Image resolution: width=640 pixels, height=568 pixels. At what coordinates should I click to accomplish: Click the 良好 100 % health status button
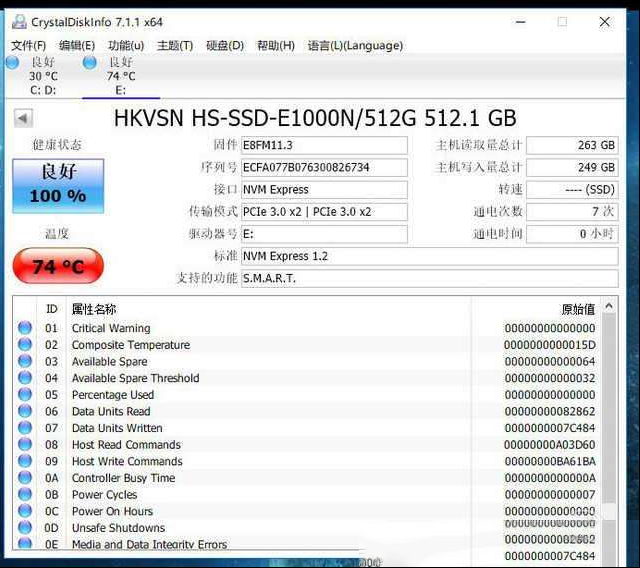[x=58, y=186]
